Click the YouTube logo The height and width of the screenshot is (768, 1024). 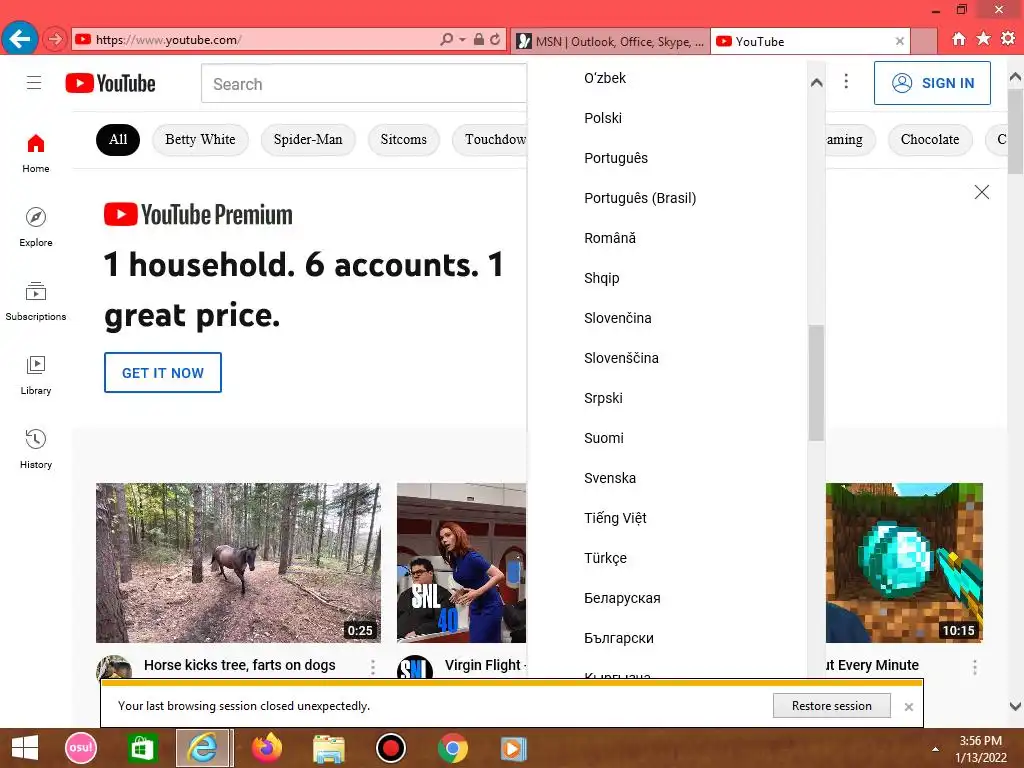click(x=110, y=84)
